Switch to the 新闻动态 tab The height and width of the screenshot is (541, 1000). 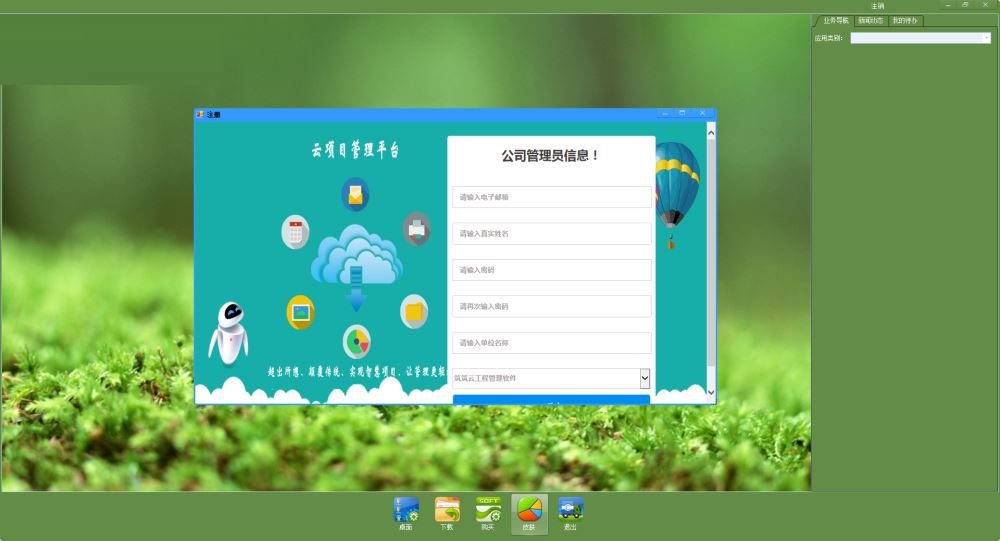[x=871, y=20]
